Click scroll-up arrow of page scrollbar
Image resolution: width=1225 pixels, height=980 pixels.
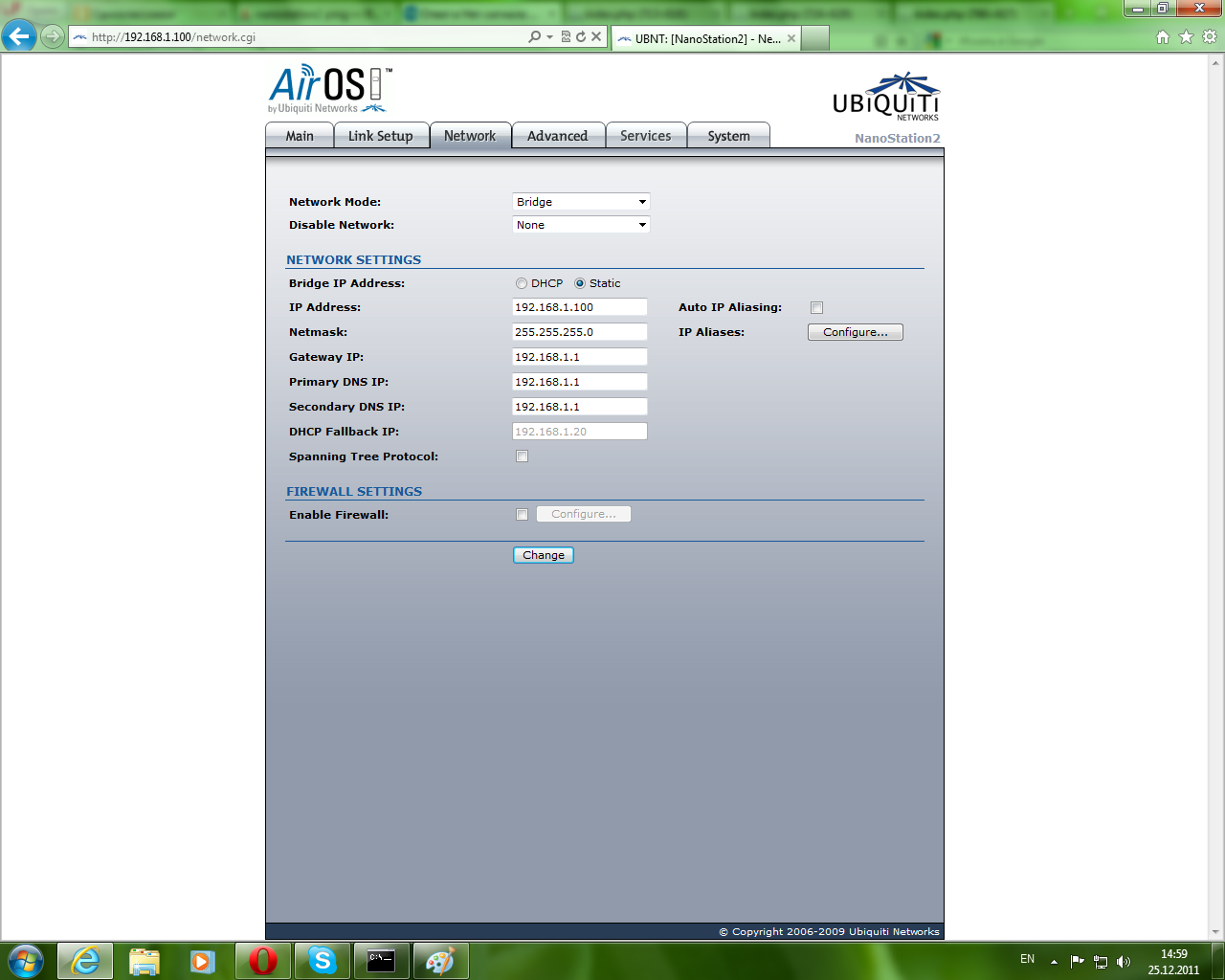1216,61
